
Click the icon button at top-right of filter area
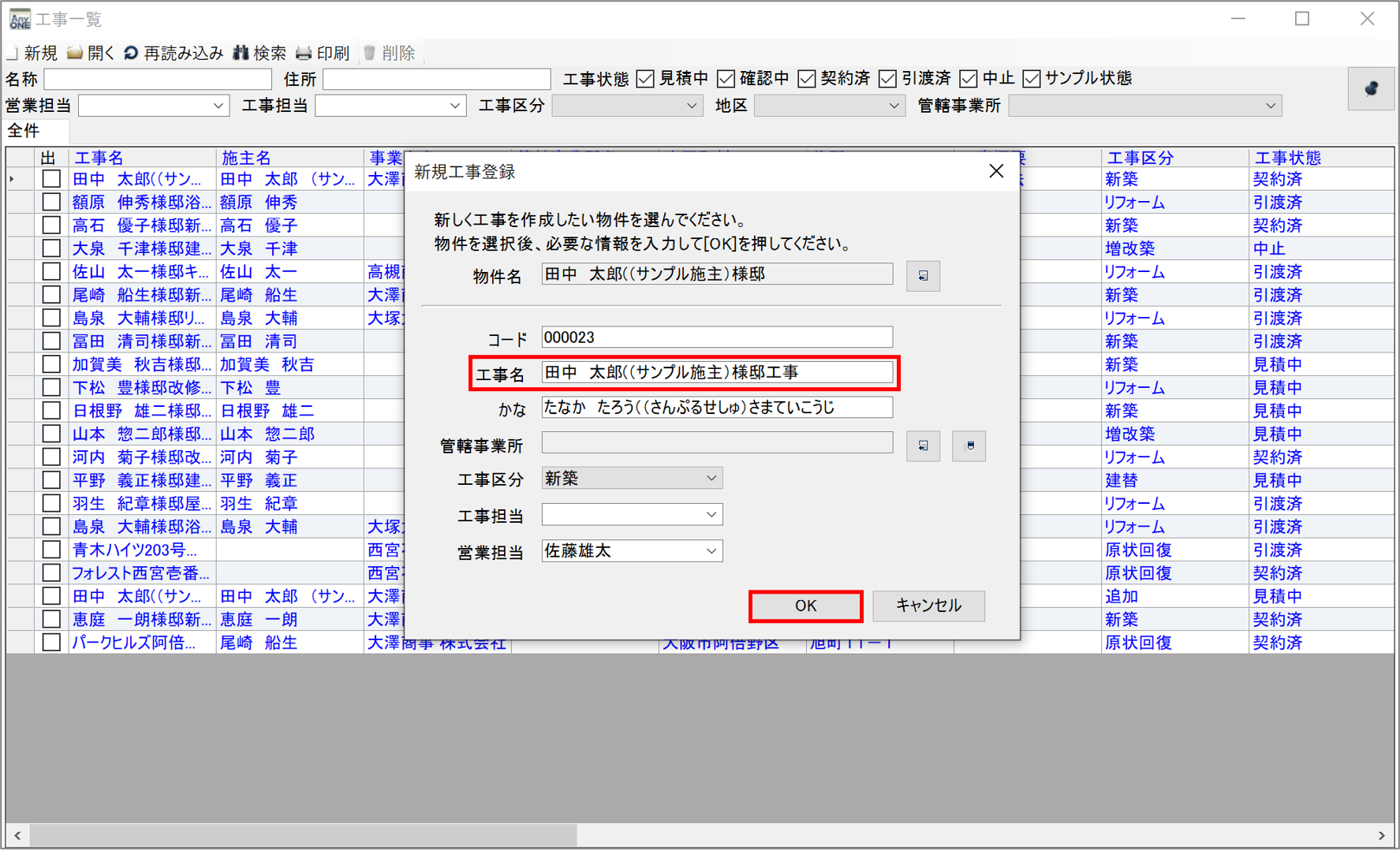tap(1371, 88)
